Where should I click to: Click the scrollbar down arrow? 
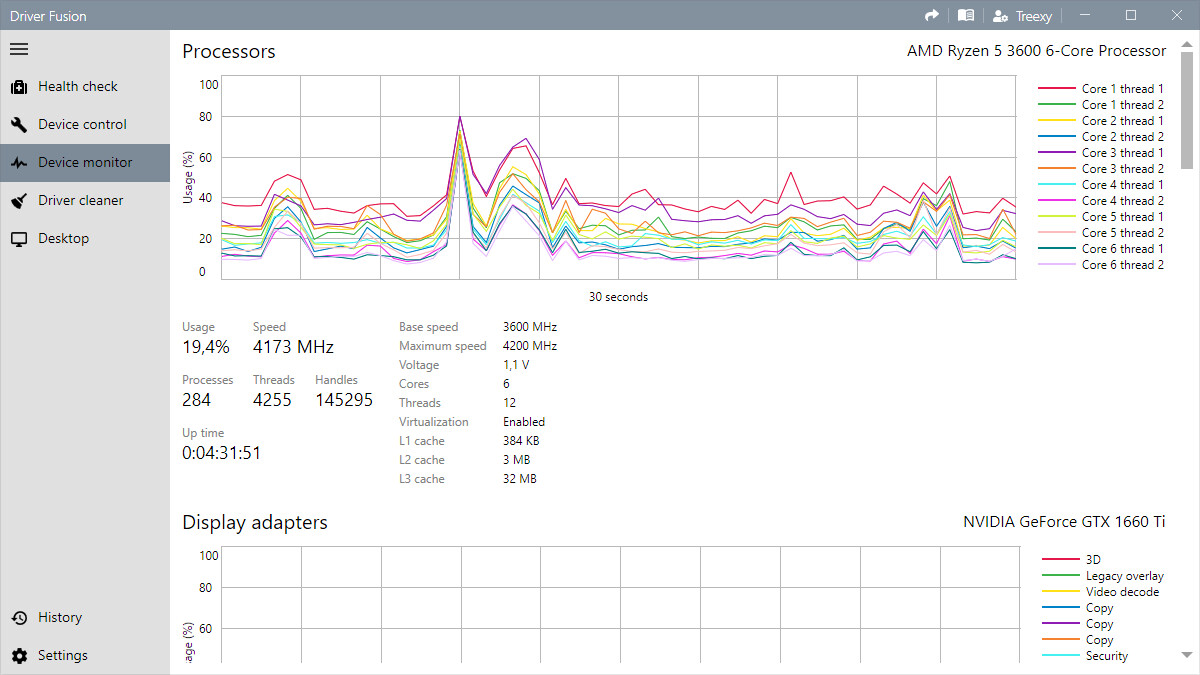pyautogui.click(x=1187, y=654)
